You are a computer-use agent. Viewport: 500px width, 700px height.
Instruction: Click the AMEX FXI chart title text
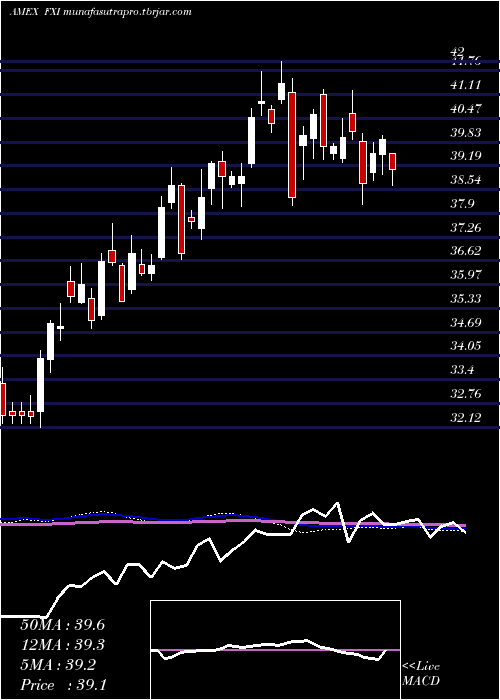click(x=100, y=12)
